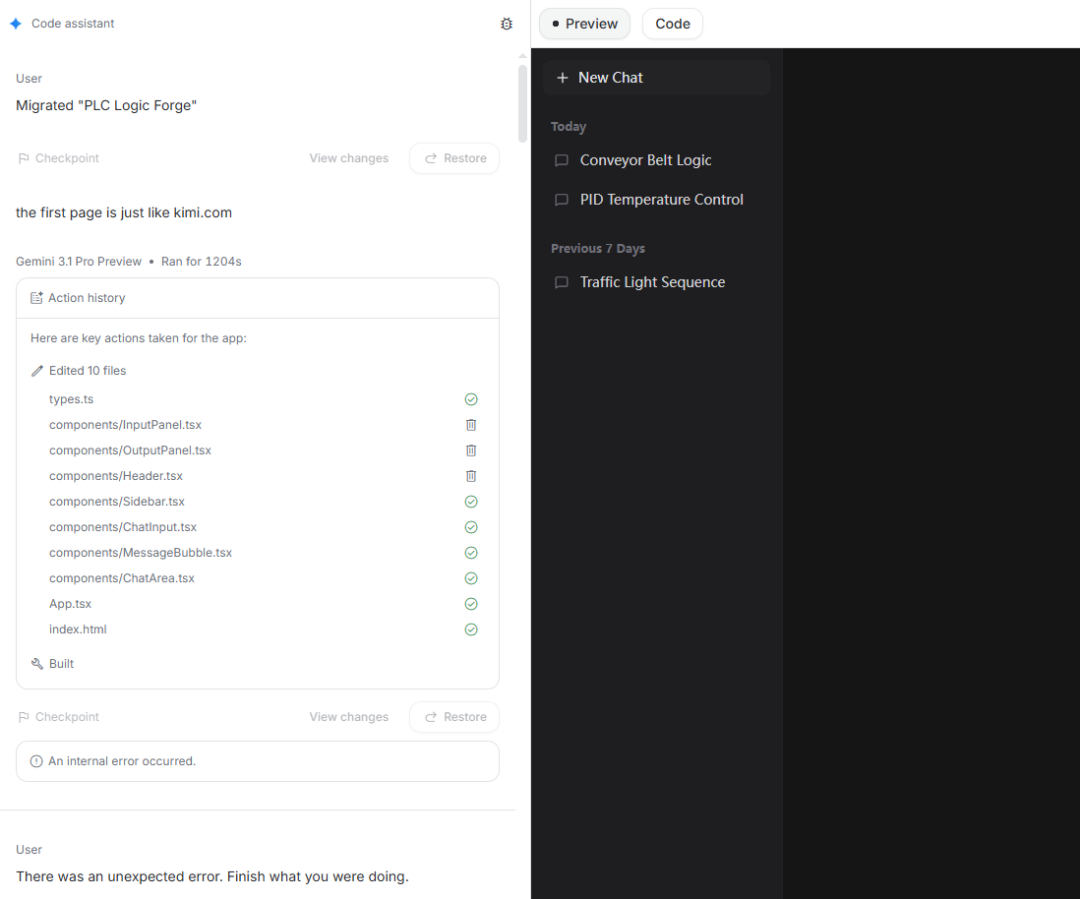Click the chat bubble icon for Traffic Light Sequence
Viewport: 1080px width, 899px height.
pos(562,282)
